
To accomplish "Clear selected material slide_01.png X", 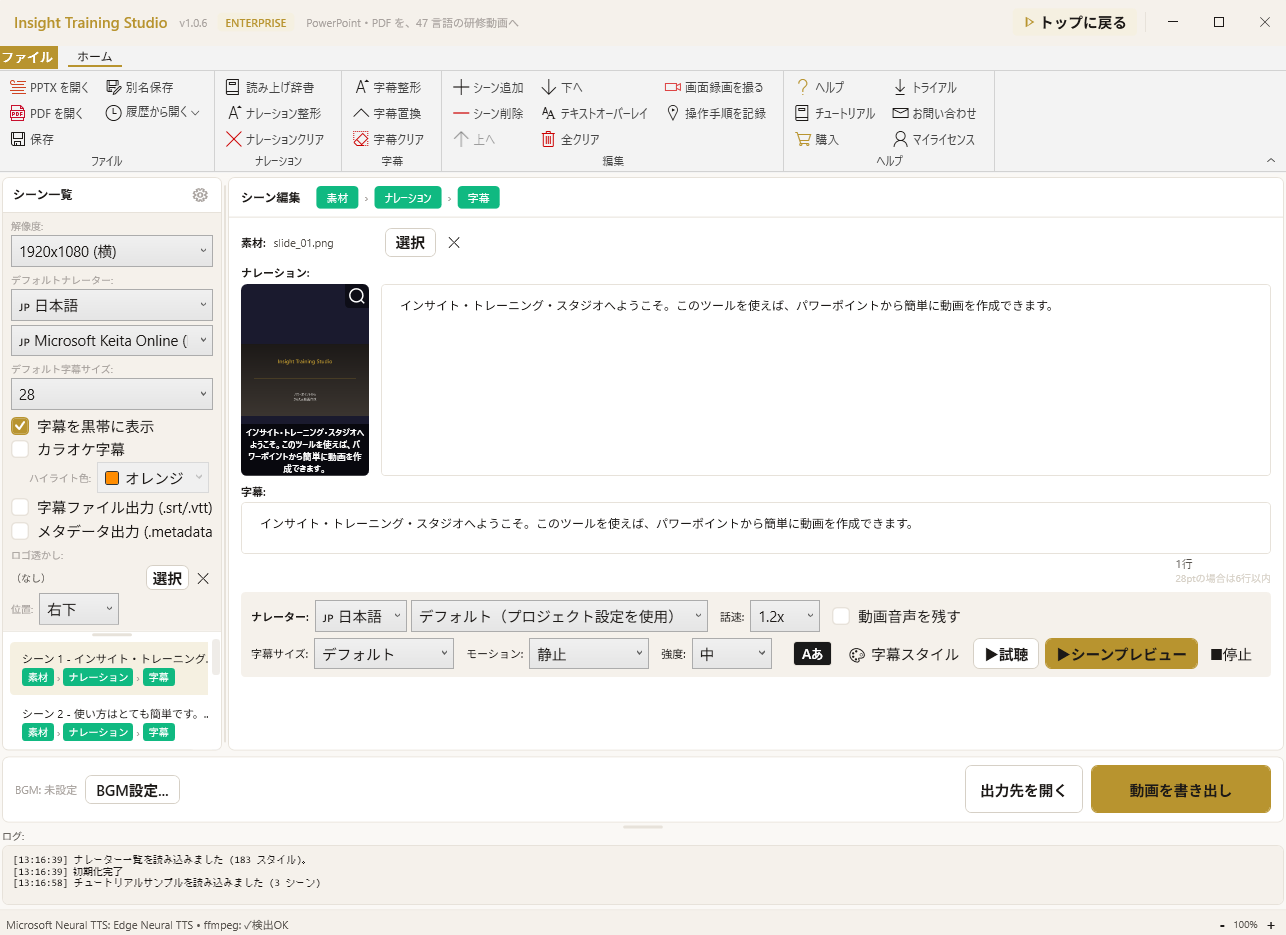I will [454, 242].
